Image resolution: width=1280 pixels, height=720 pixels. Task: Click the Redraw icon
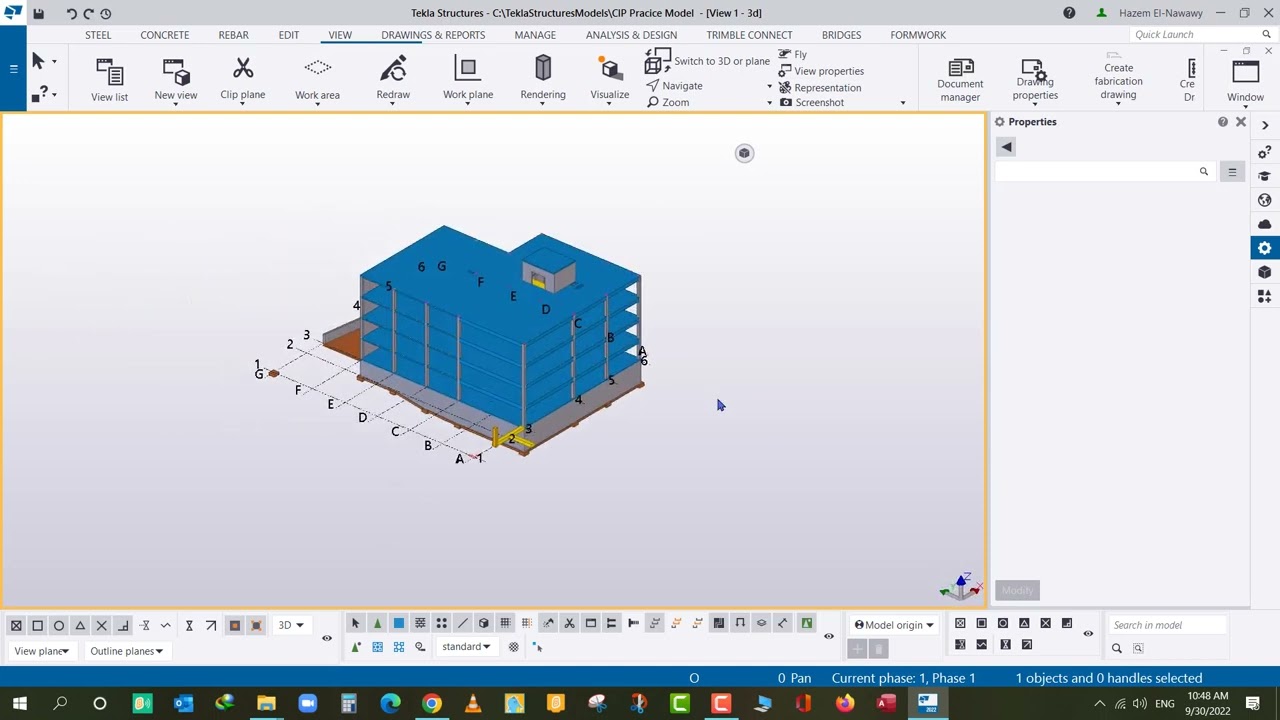coord(393,80)
